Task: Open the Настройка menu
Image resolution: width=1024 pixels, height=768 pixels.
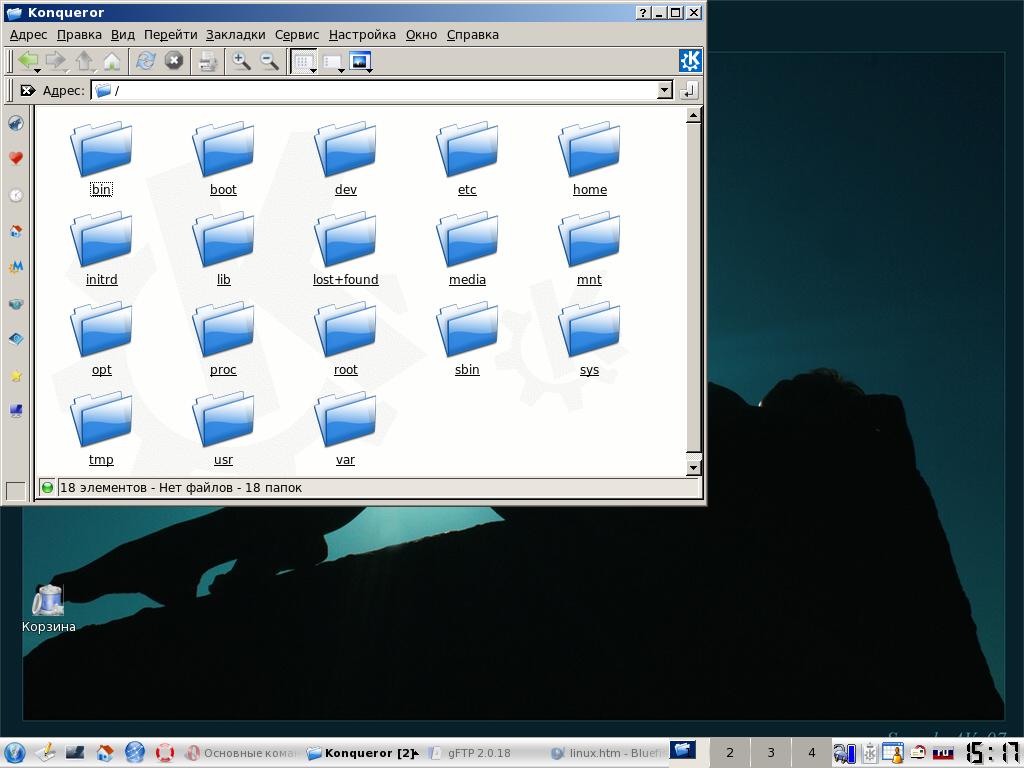Action: (362, 35)
